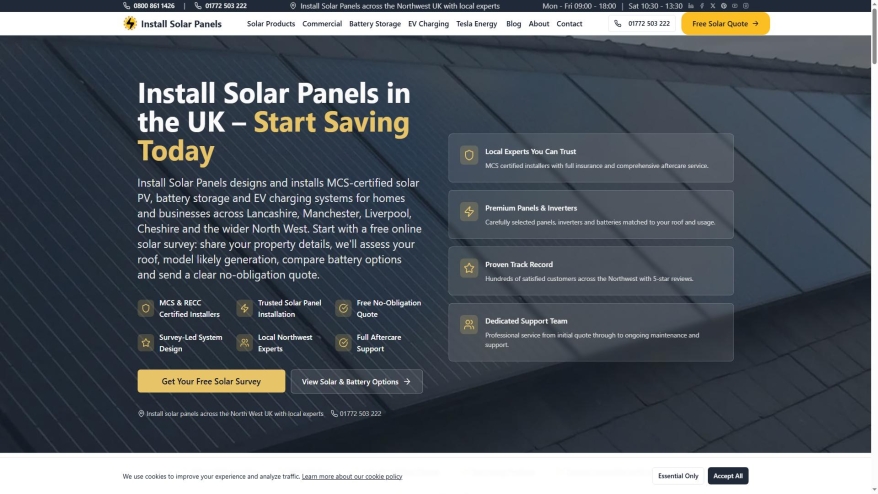This screenshot has height=494, width=878.
Task: Click Get Your Free Solar Survey
Action: [211, 381]
